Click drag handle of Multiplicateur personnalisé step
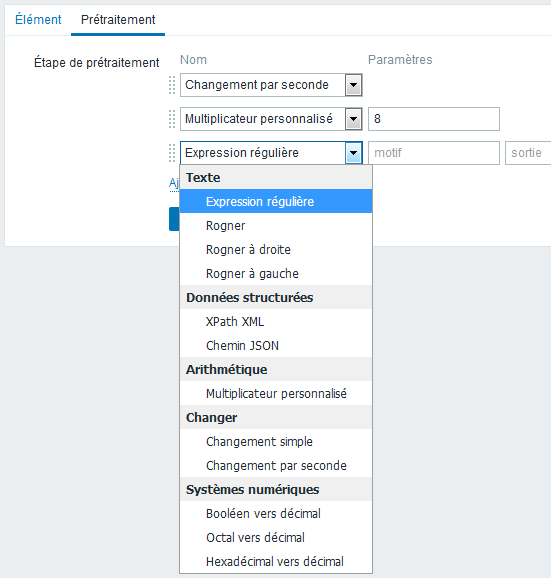551x578 pixels. [172, 119]
